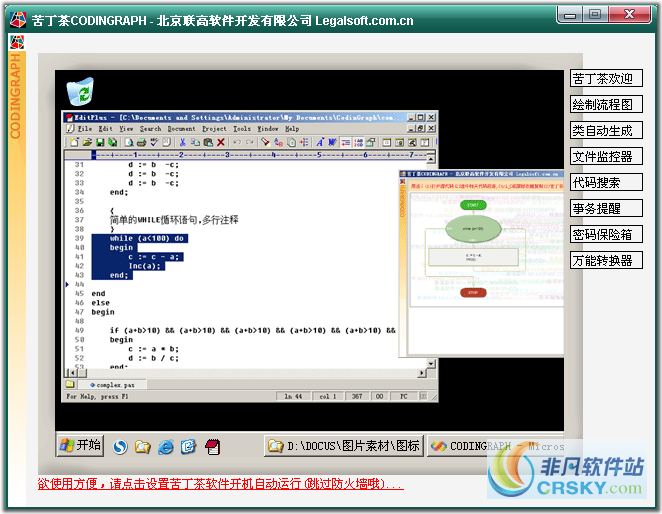This screenshot has height=514, width=662.
Task: Click the Redo arrow icon in EditPlus toolbar
Action: pyautogui.click(x=250, y=142)
